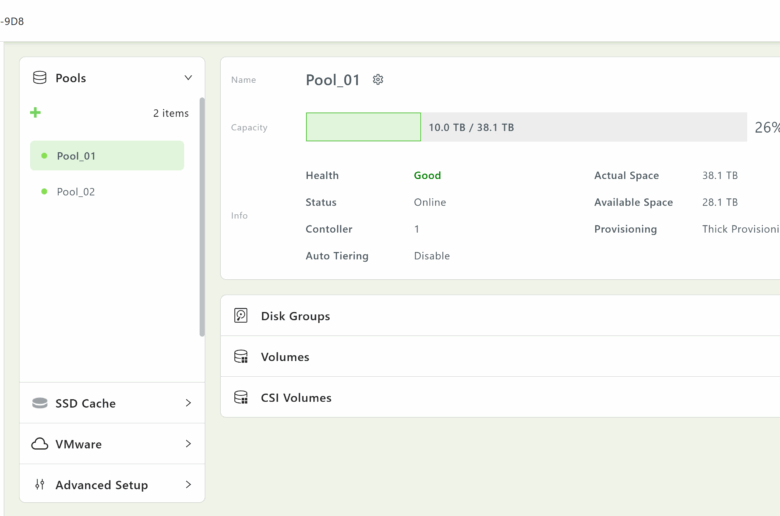This screenshot has height=516, width=780.
Task: Expand the Advanced Setup arrow
Action: (x=188, y=485)
